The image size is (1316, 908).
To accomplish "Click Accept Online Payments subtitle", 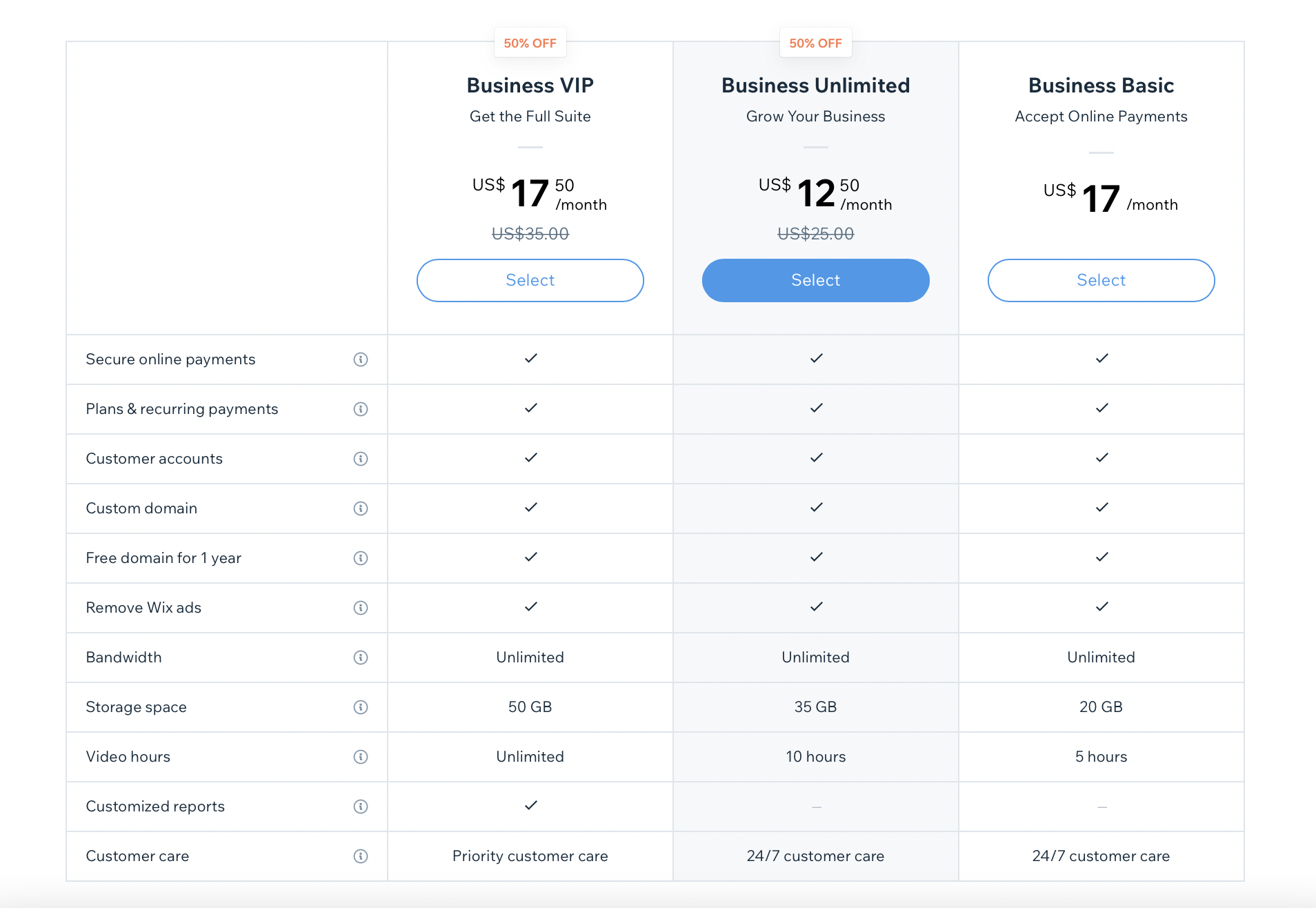I will pos(1101,117).
